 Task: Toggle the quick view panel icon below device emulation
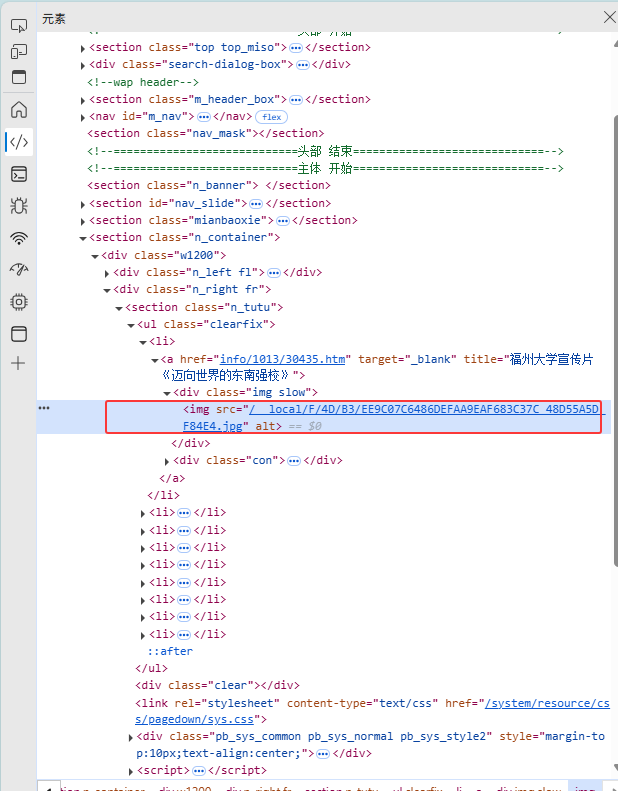pos(19,77)
